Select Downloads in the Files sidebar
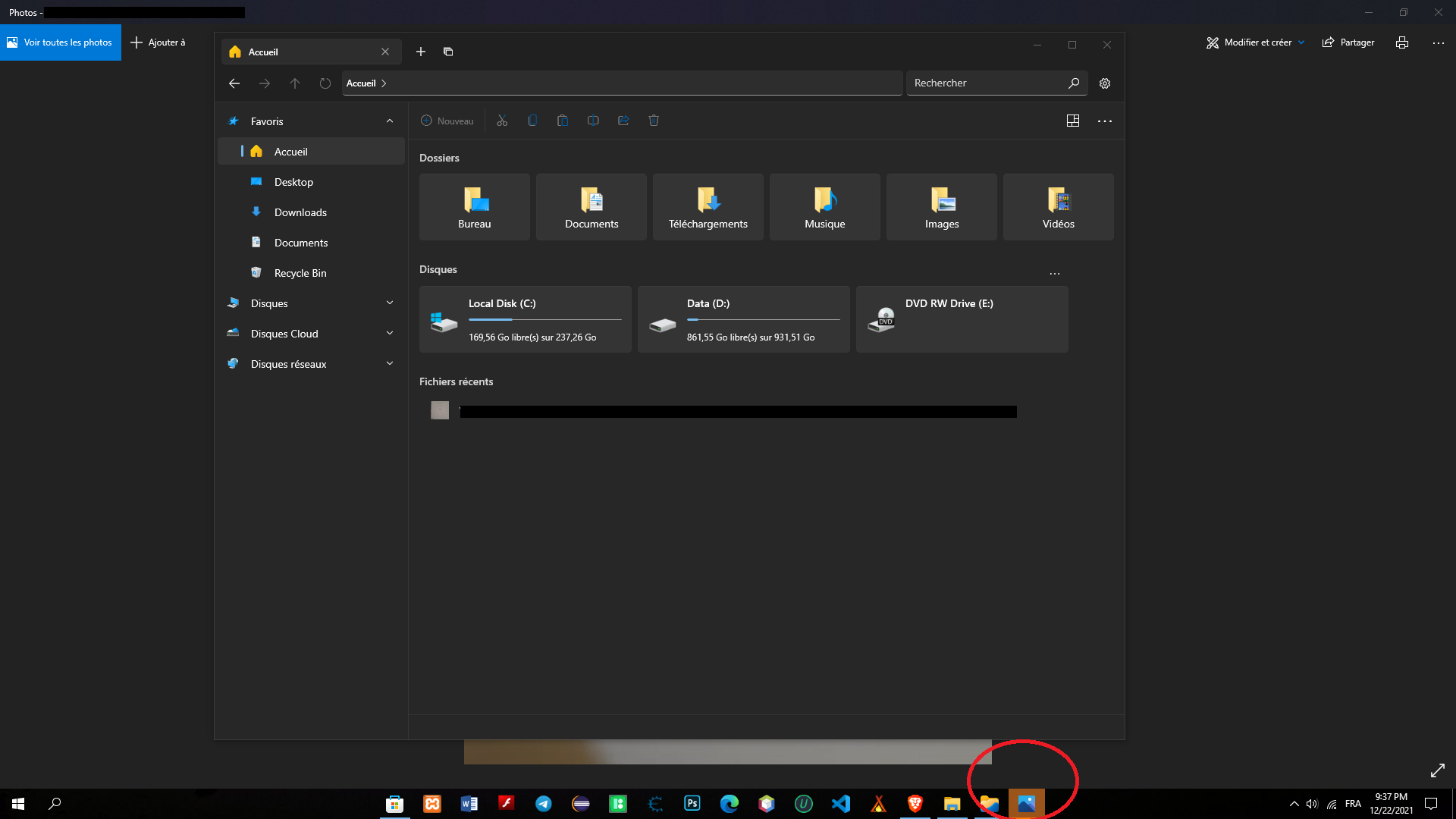Screen dimensions: 1456x819 (x=311, y=212)
